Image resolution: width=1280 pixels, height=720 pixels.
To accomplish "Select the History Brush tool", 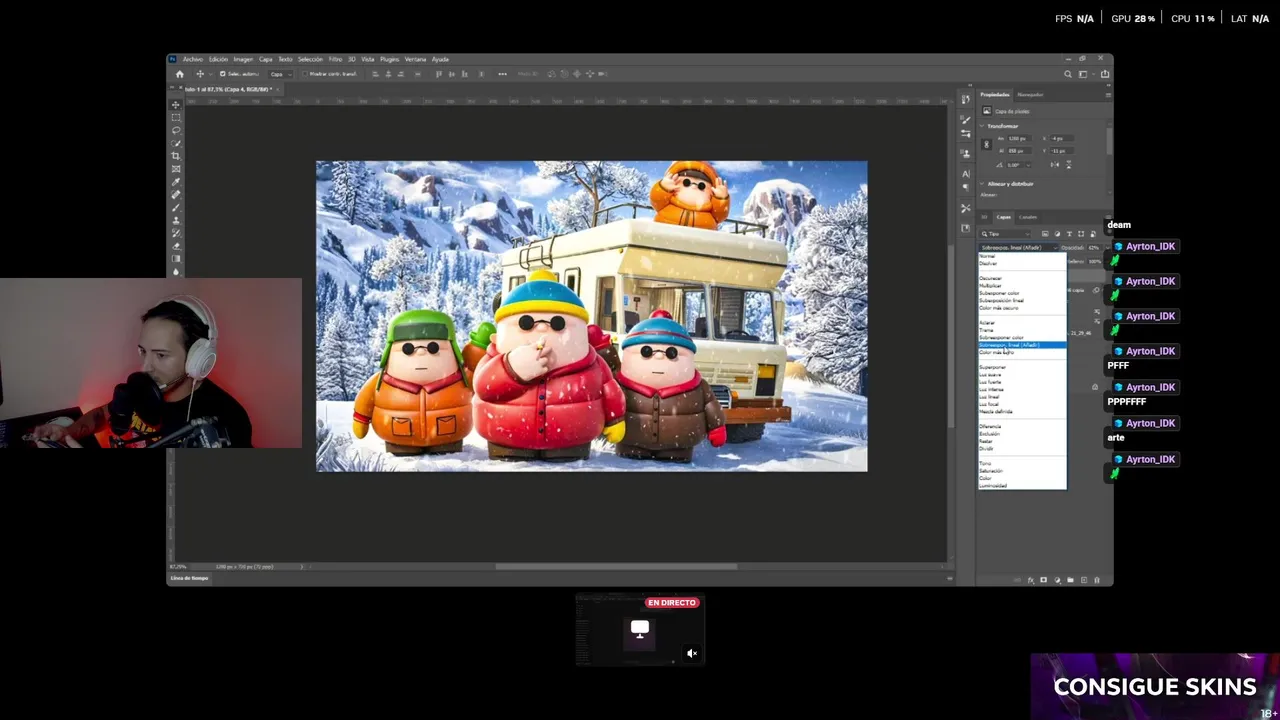I will point(176,233).
